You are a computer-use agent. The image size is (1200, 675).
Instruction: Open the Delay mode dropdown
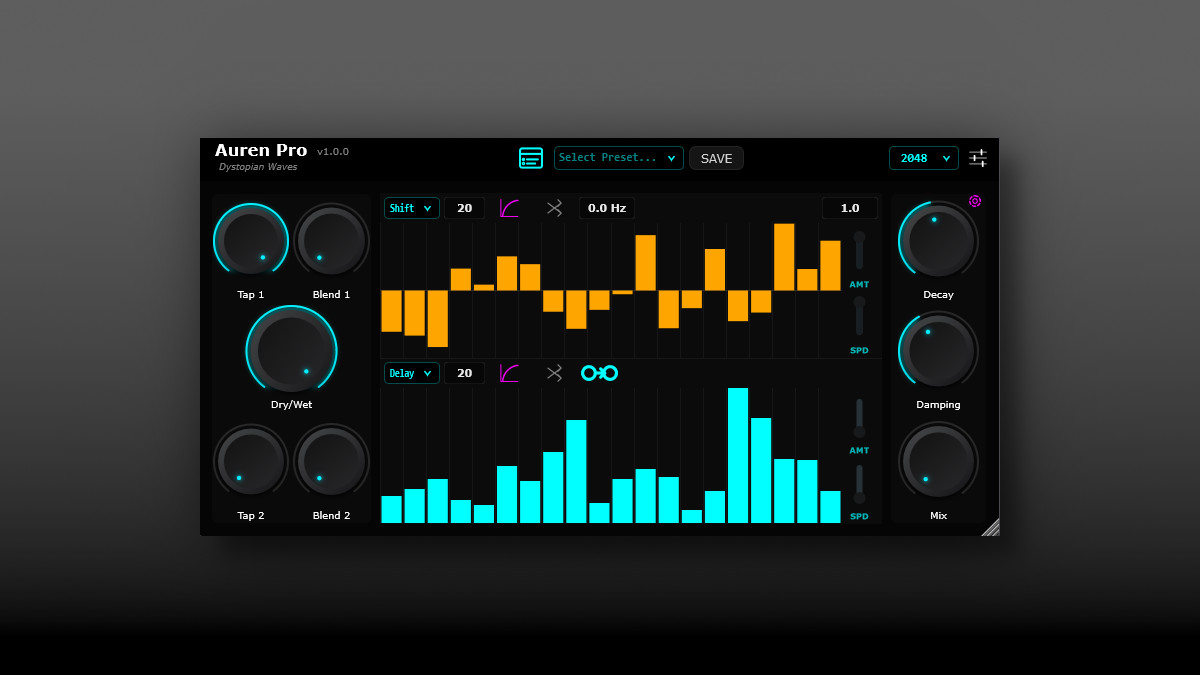click(x=412, y=373)
